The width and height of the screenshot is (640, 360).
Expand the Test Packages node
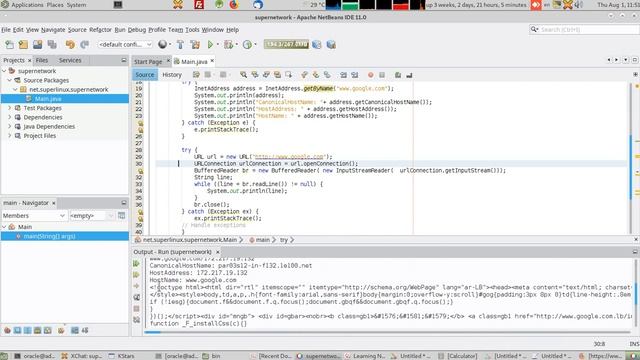tap(10, 108)
